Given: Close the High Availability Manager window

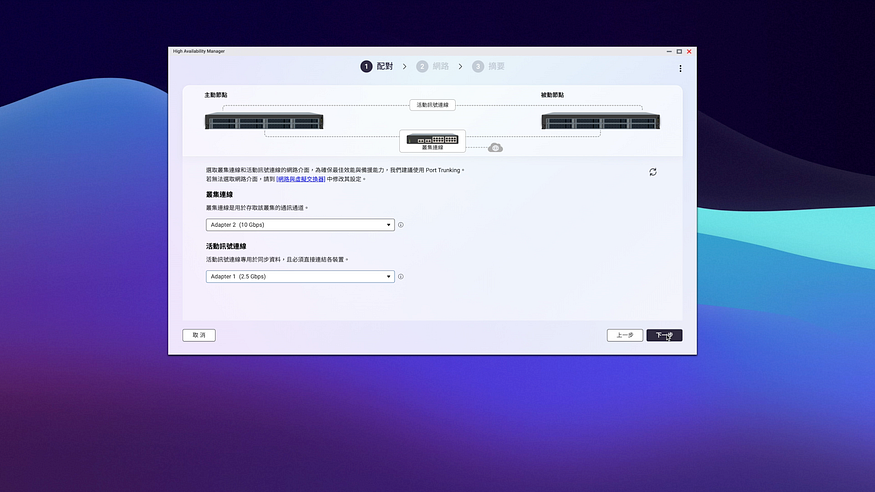Looking at the screenshot, I should (x=689, y=51).
